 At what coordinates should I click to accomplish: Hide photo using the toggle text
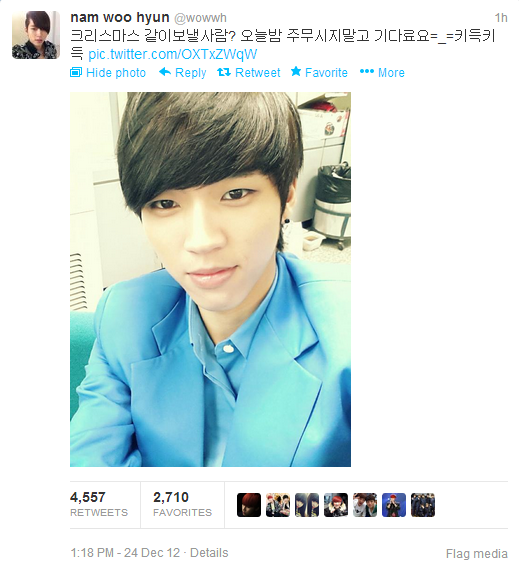coord(116,73)
